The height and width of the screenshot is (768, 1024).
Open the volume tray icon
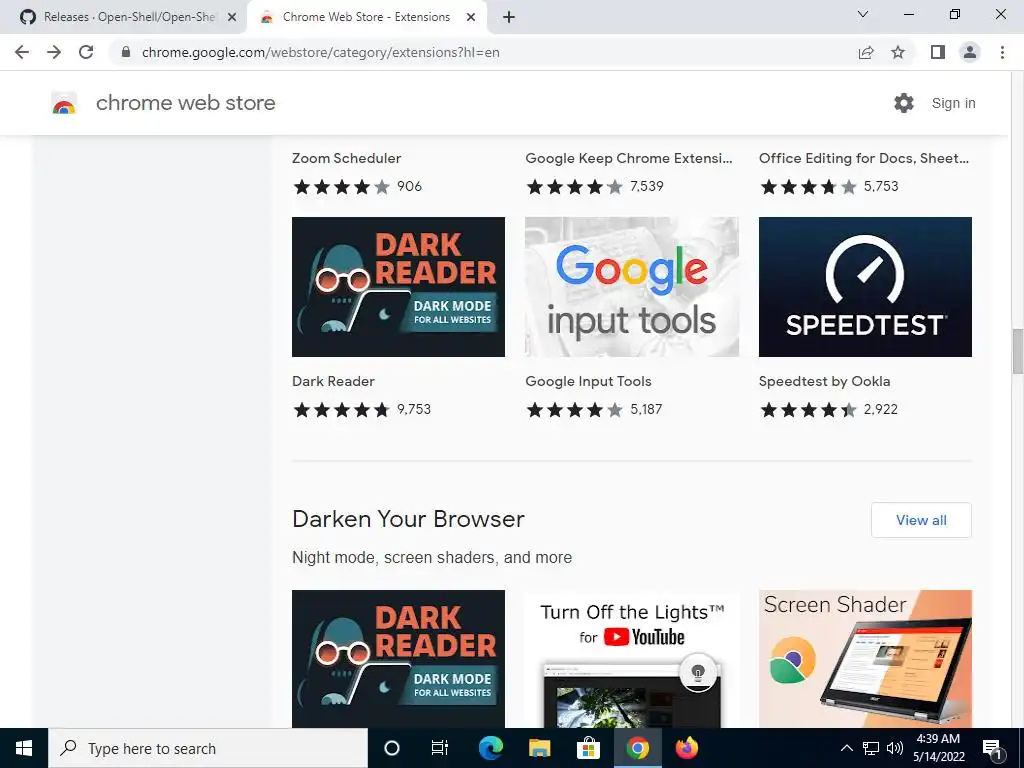pyautogui.click(x=895, y=748)
